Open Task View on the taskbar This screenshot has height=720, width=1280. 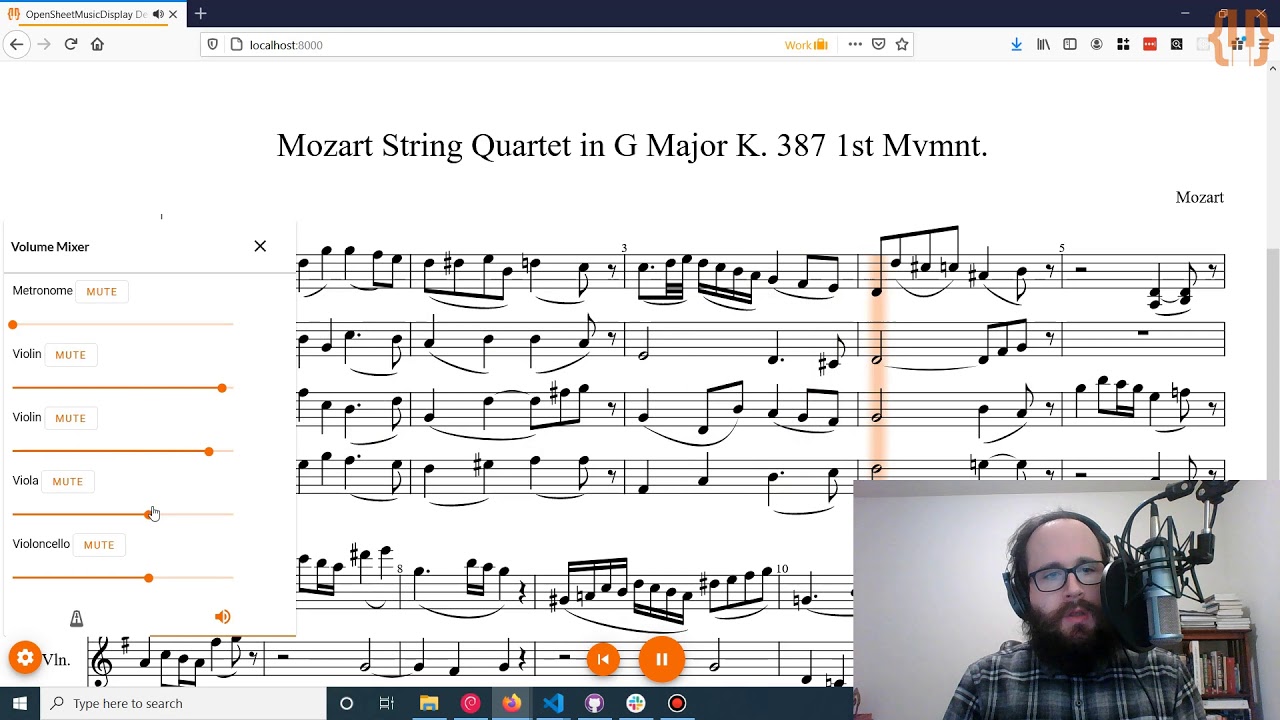[x=387, y=703]
